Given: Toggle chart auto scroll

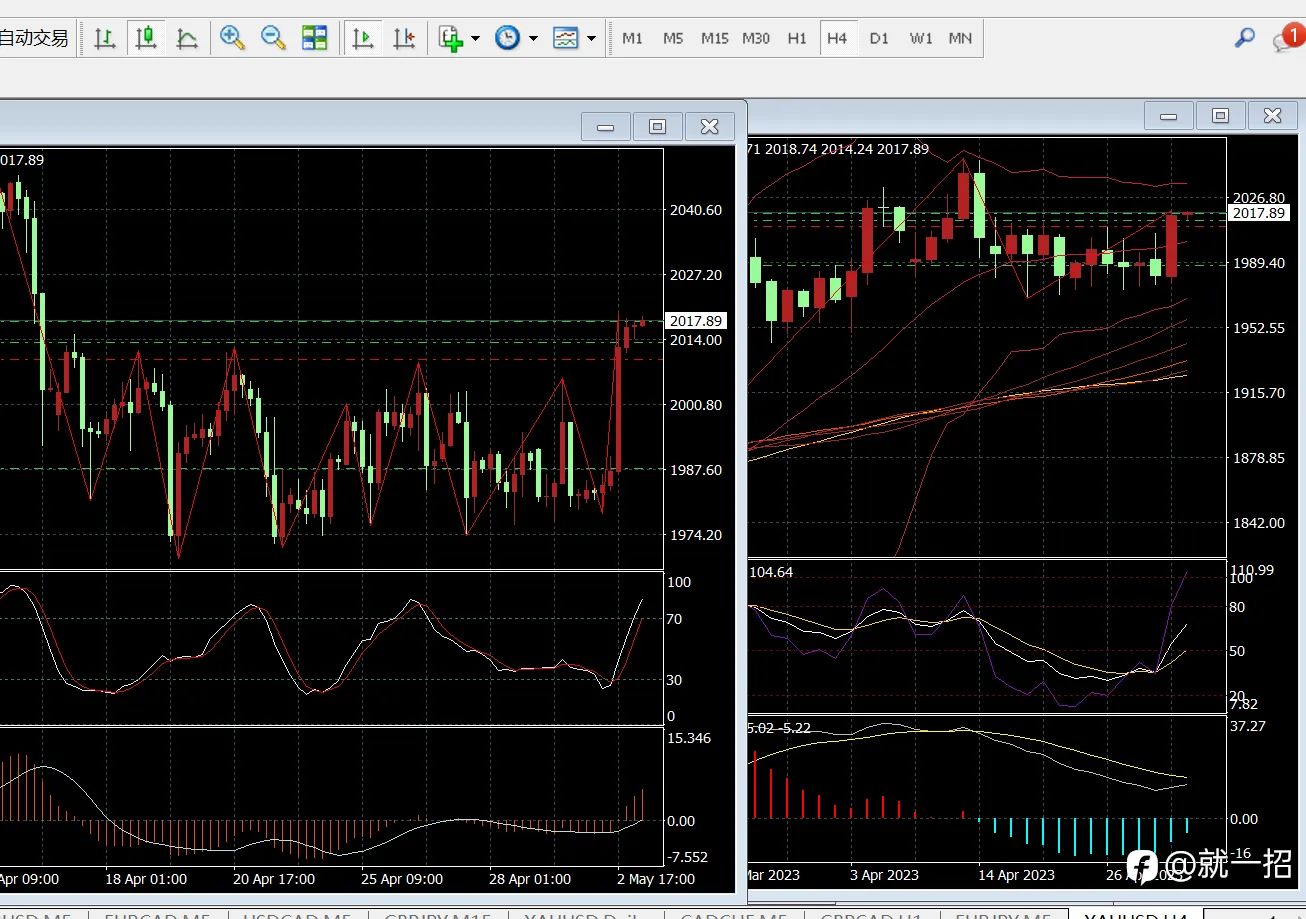Looking at the screenshot, I should pyautogui.click(x=363, y=38).
